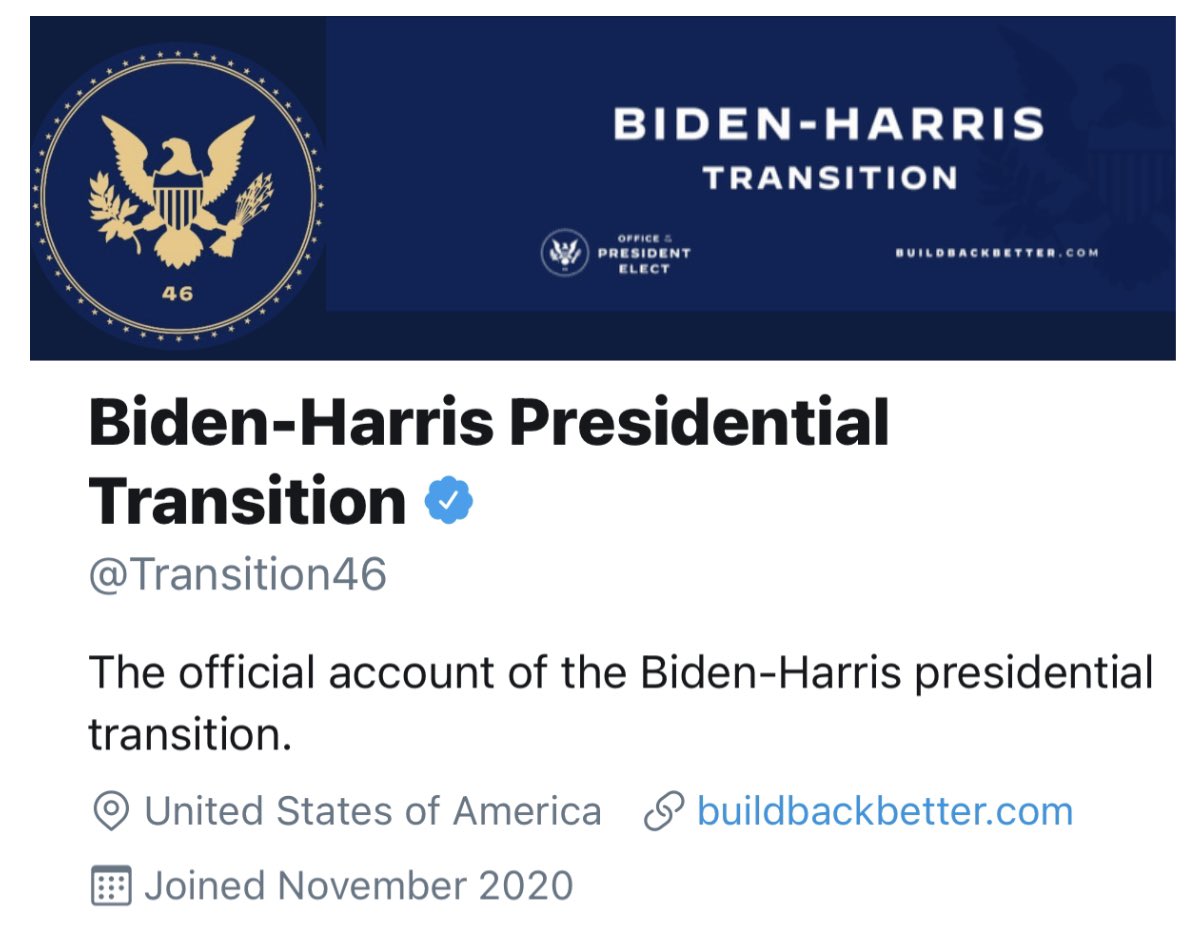Image resolution: width=1198 pixels, height=939 pixels.
Task: Click the chain link icon
Action: click(663, 811)
